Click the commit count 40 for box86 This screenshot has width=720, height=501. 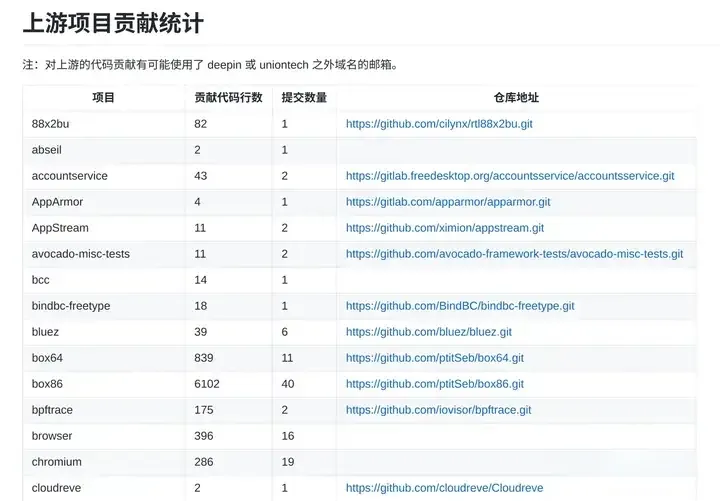[x=288, y=384]
